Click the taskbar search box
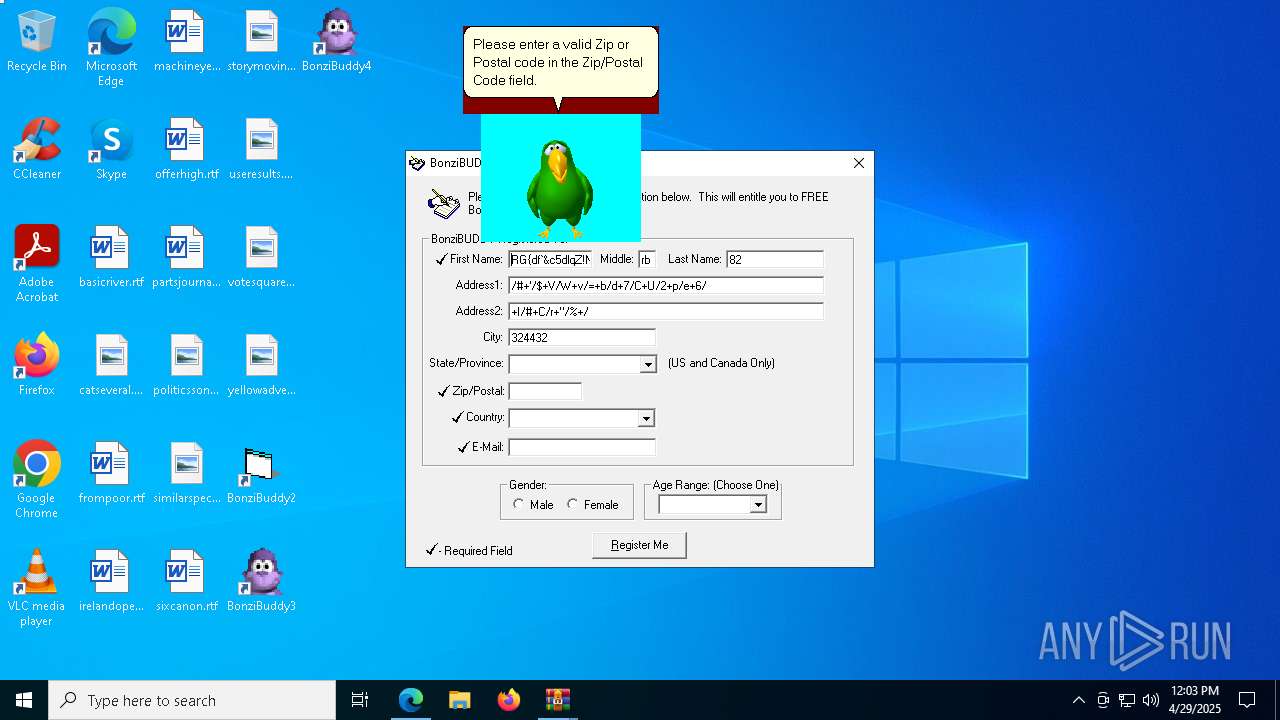Screen dimensions: 1280x720 [x=192, y=700]
